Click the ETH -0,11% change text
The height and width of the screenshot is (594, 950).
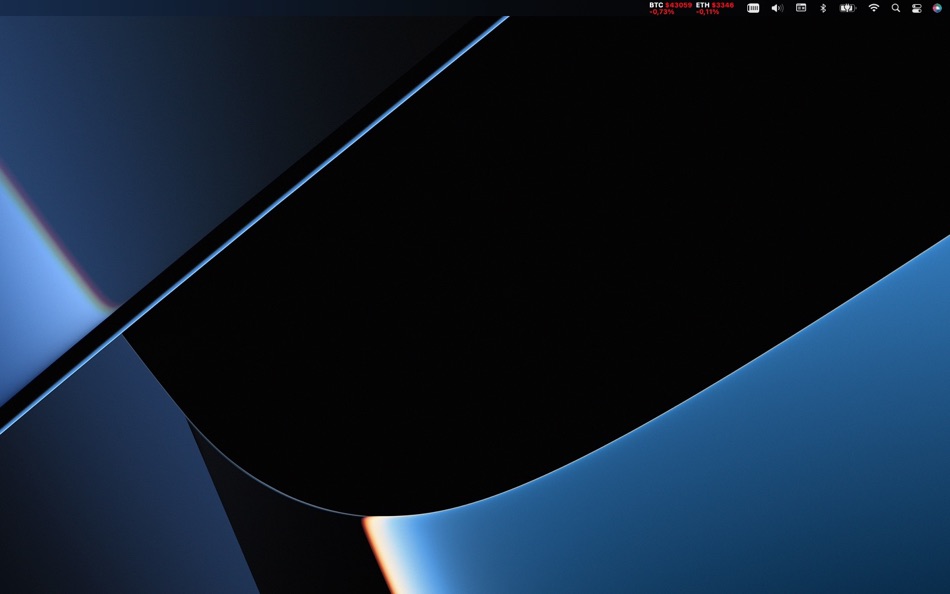706,11
